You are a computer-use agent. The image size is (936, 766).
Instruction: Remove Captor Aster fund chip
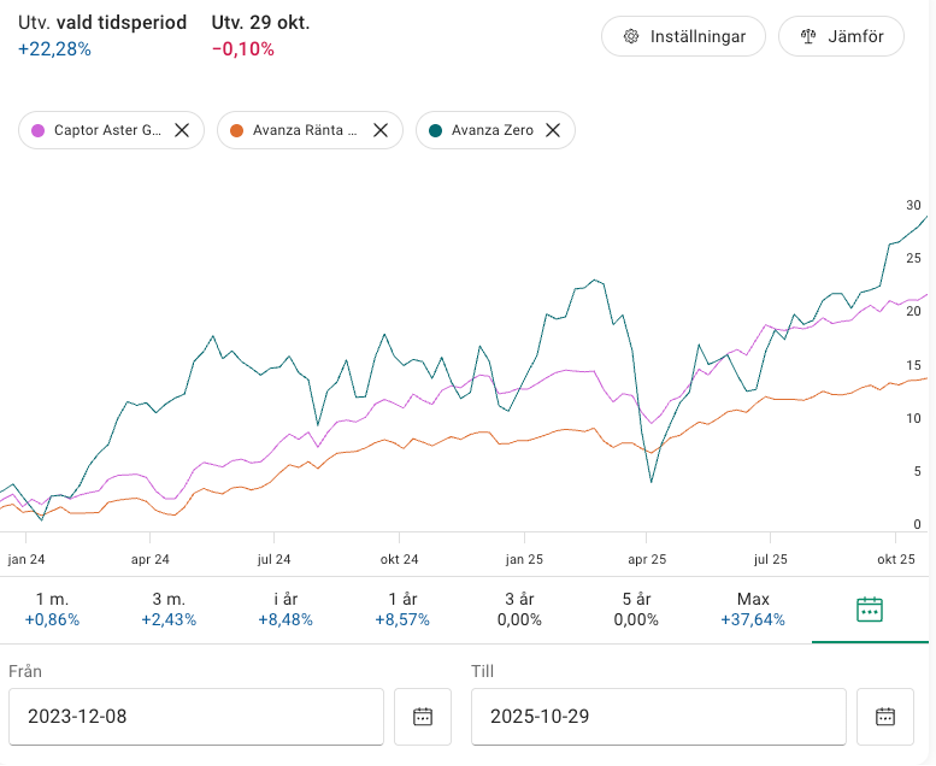click(x=181, y=130)
